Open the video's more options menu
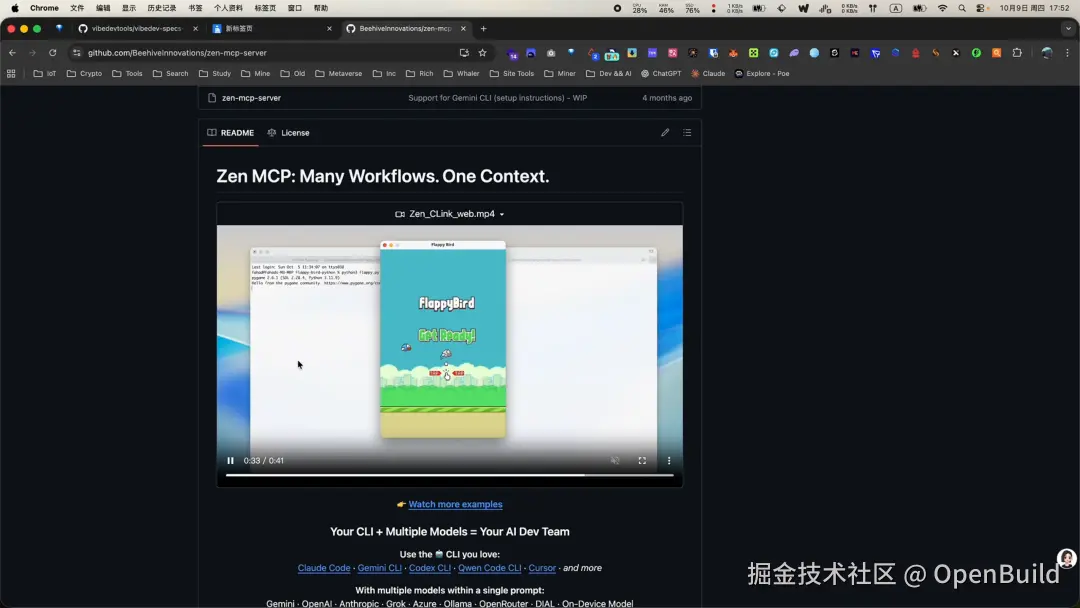Image resolution: width=1080 pixels, height=608 pixels. [x=669, y=461]
